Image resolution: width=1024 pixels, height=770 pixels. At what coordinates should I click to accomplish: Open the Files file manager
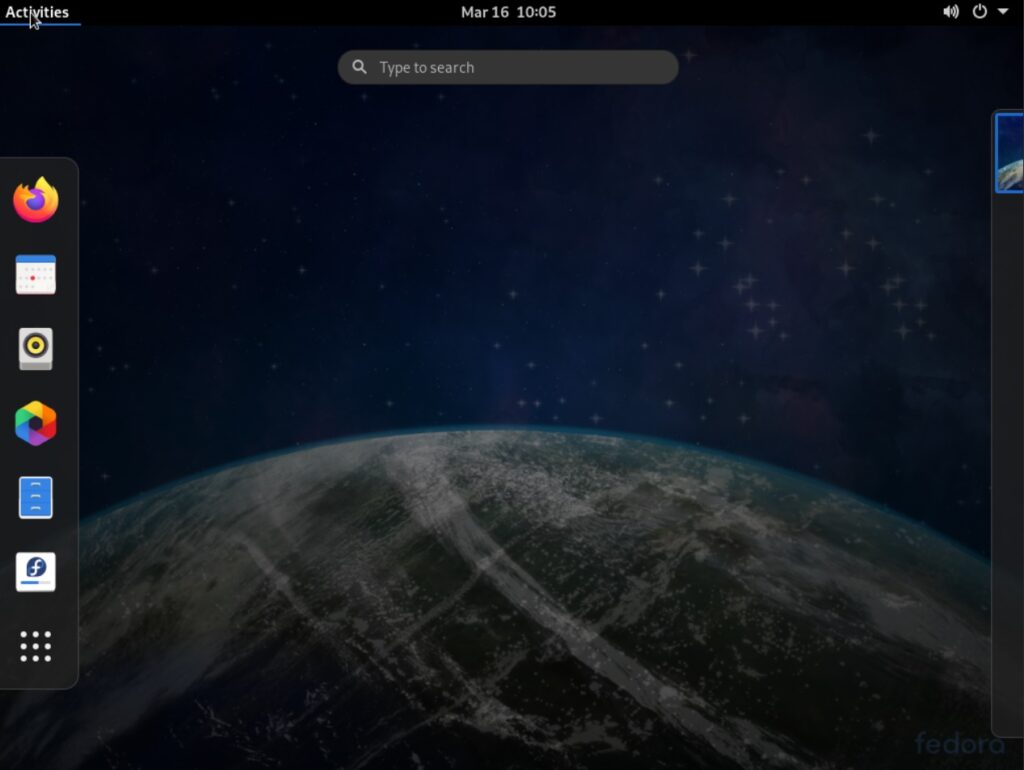coord(36,497)
